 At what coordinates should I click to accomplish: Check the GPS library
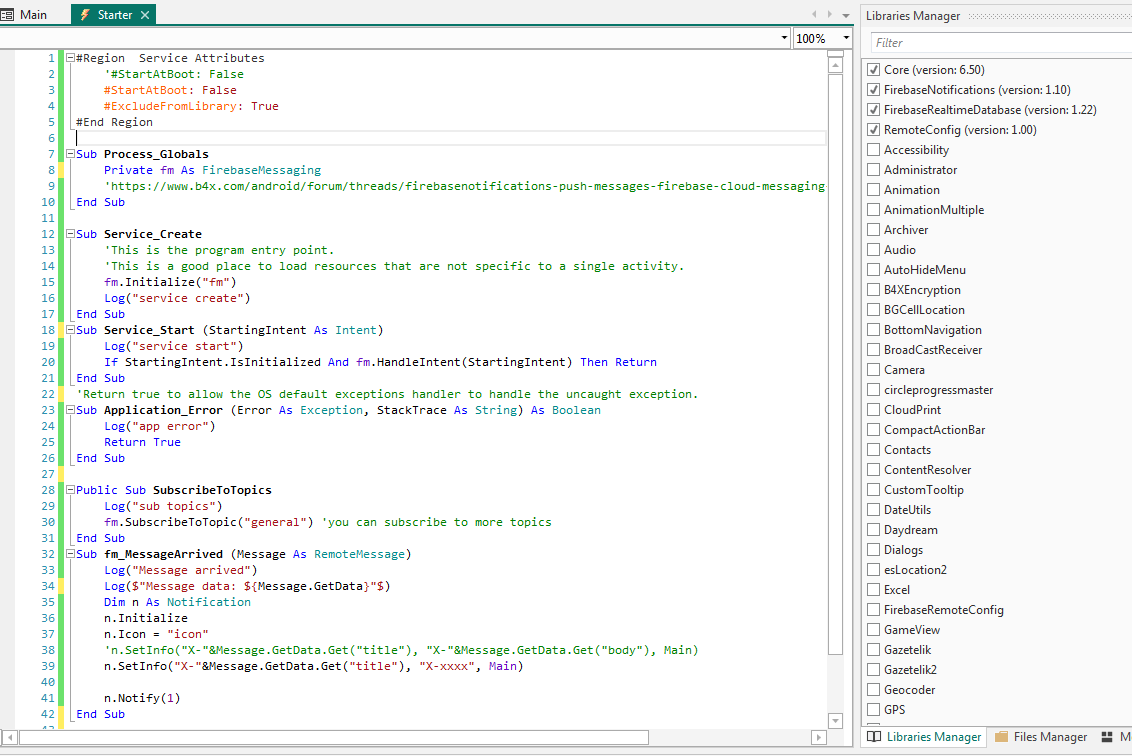click(x=873, y=710)
